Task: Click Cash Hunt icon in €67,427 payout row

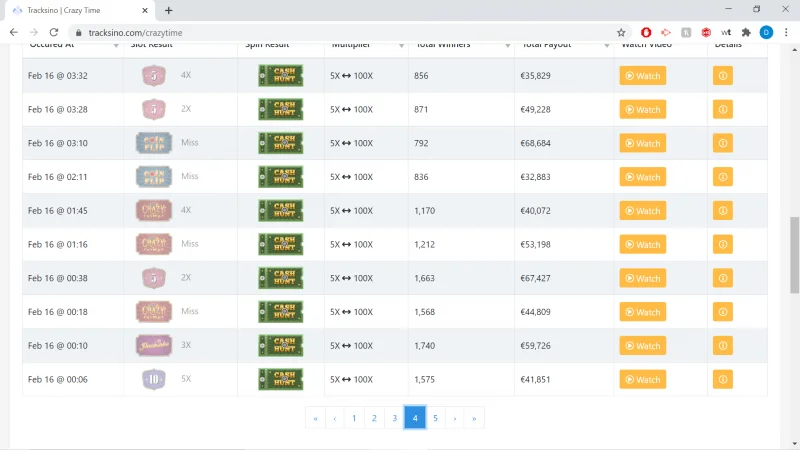Action: point(281,278)
